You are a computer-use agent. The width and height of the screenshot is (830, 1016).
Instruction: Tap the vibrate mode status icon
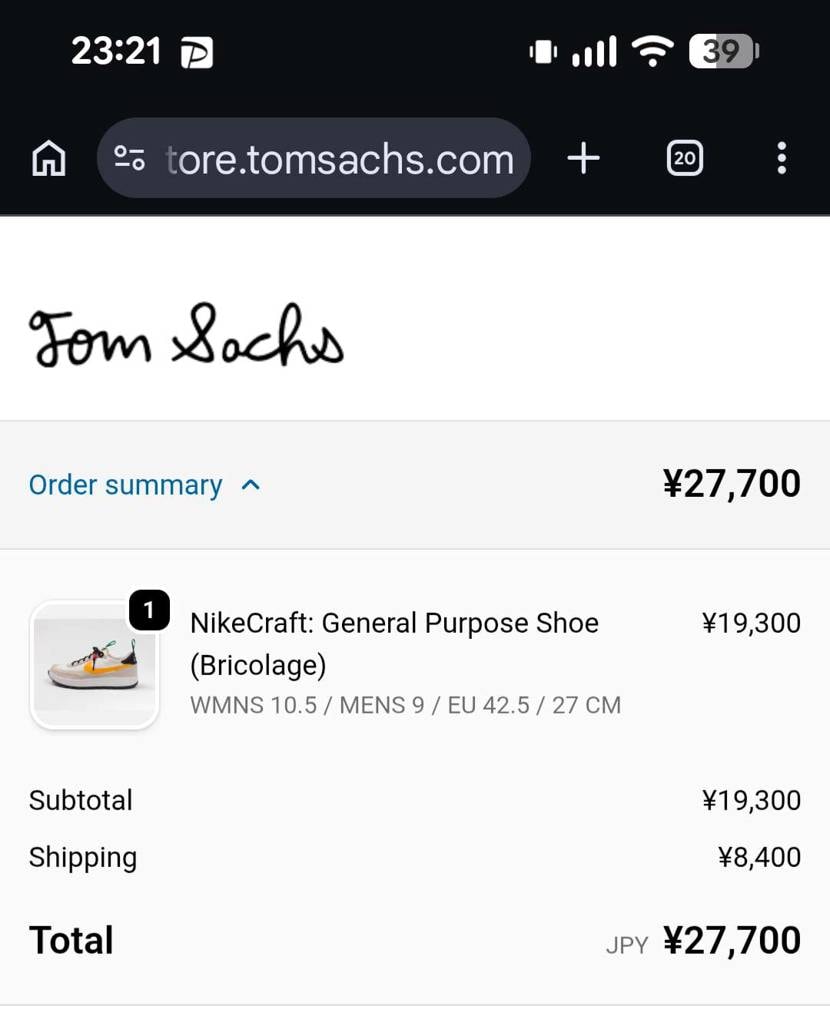pos(542,51)
